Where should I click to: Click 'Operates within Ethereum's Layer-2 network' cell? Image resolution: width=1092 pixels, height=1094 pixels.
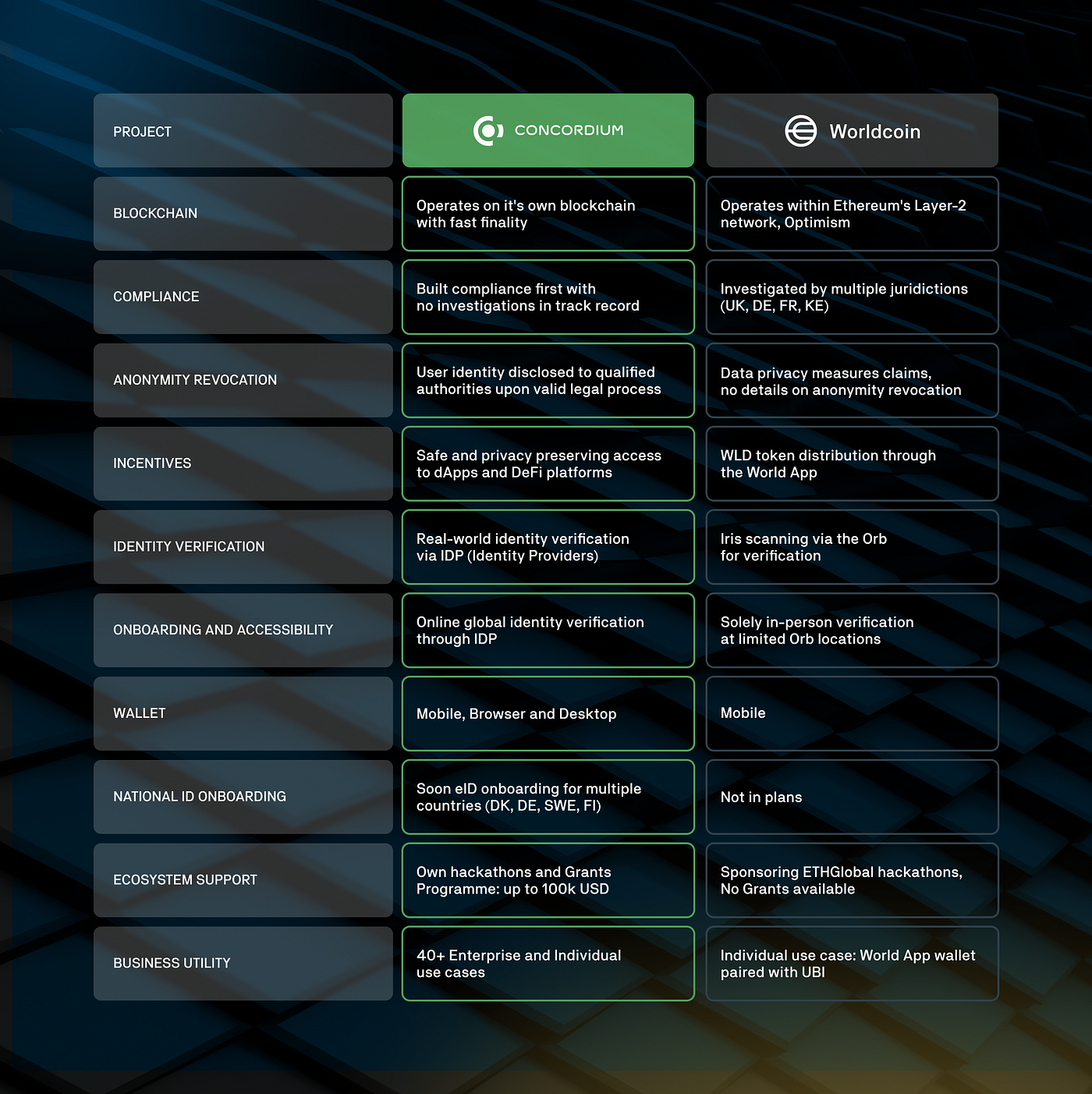(852, 214)
